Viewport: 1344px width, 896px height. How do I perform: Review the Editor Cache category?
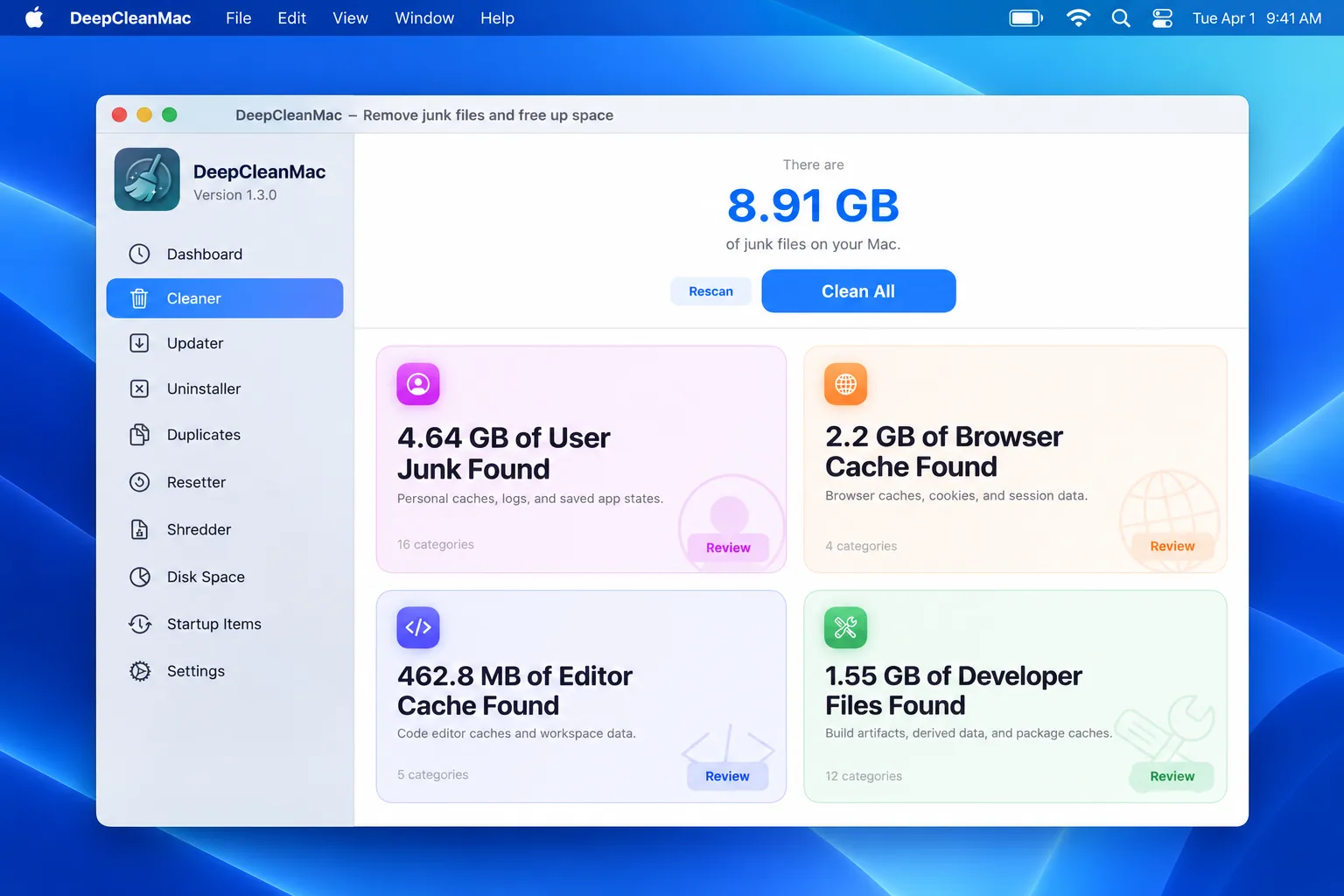click(x=727, y=776)
